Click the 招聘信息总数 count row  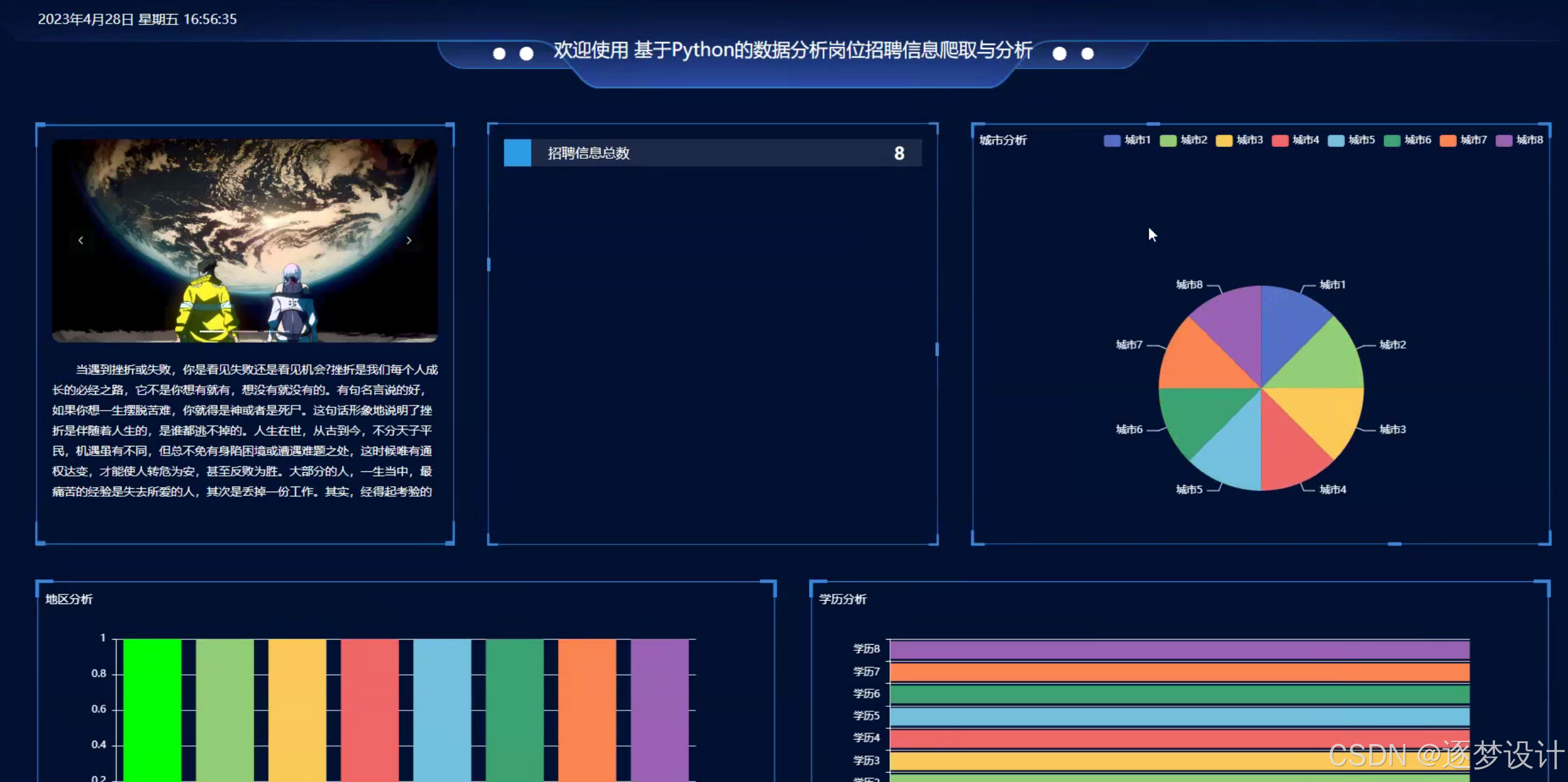(x=713, y=153)
